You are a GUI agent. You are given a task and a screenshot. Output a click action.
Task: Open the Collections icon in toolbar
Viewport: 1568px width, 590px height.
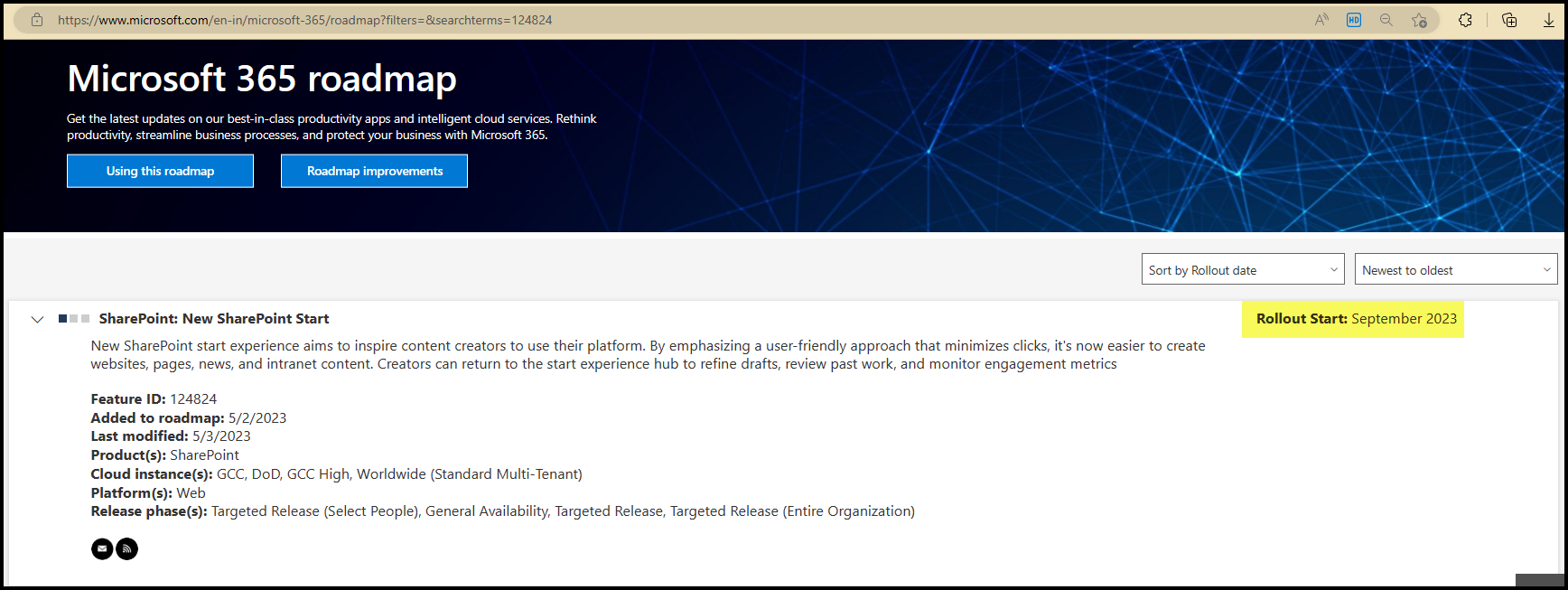point(1508,20)
